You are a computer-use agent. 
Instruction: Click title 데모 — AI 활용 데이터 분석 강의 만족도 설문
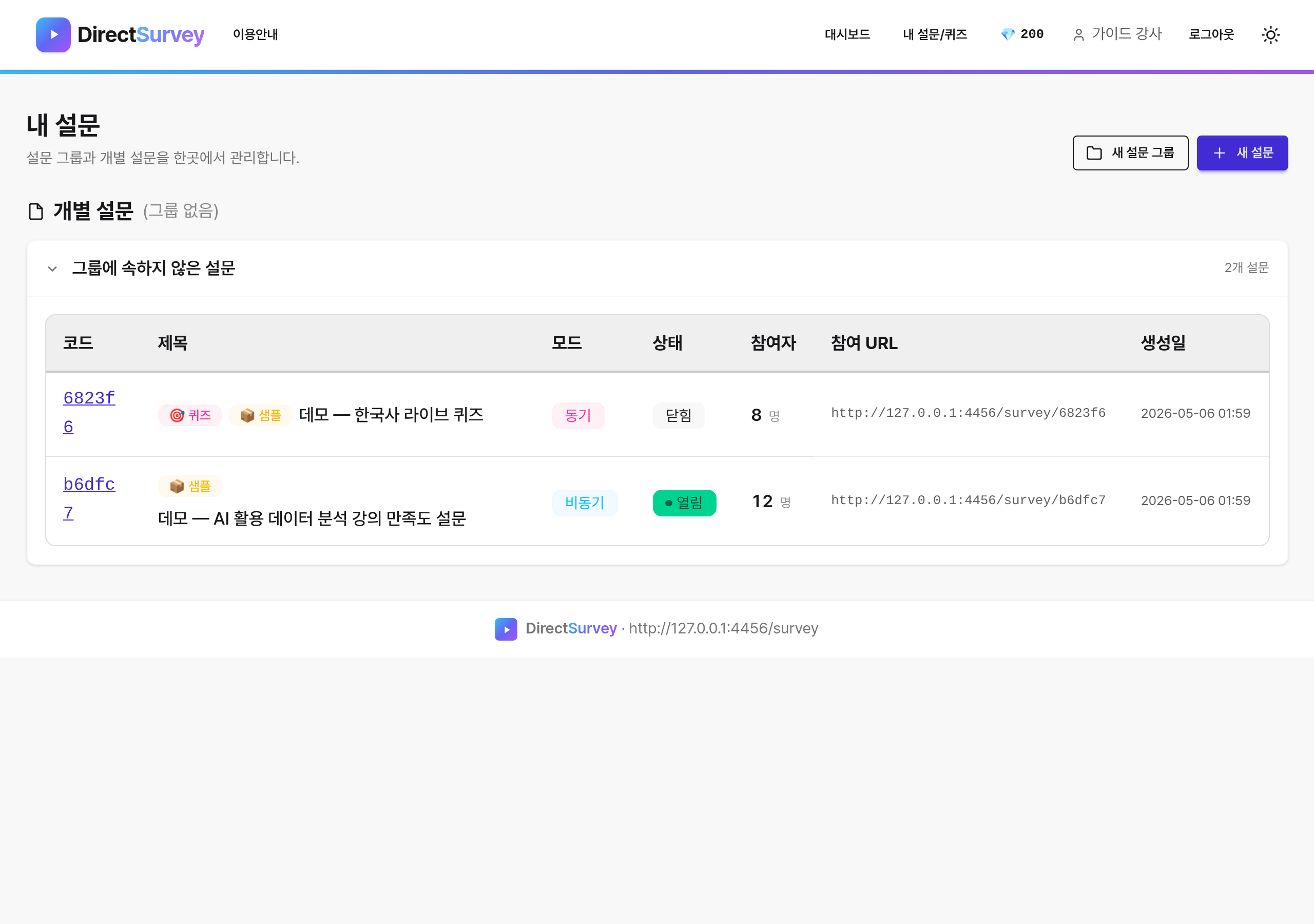point(312,518)
